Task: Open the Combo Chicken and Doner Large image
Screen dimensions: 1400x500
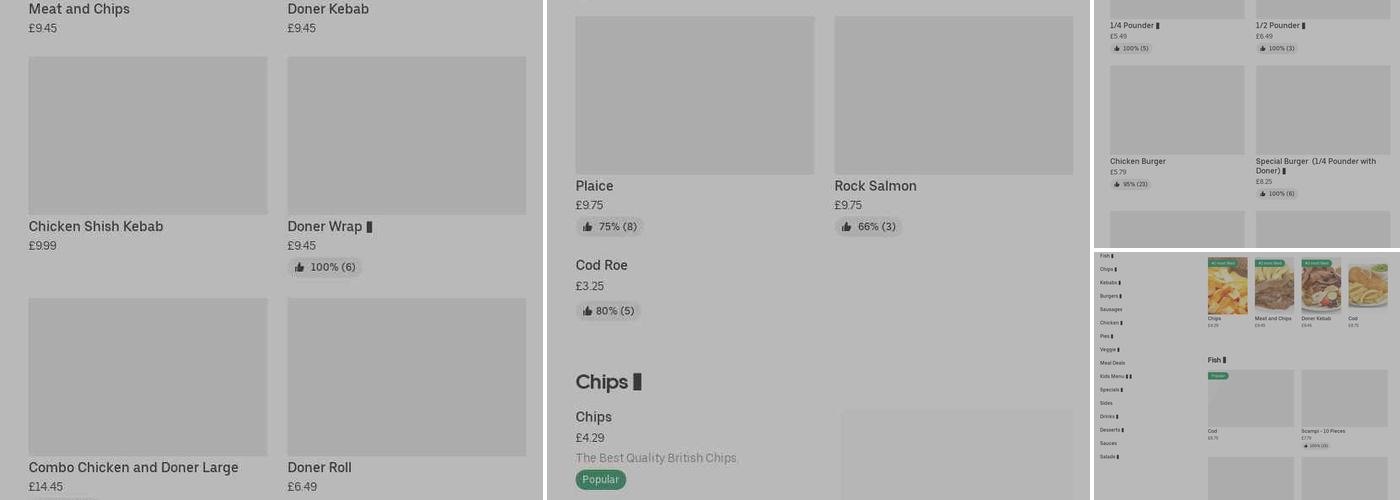Action: [x=148, y=376]
